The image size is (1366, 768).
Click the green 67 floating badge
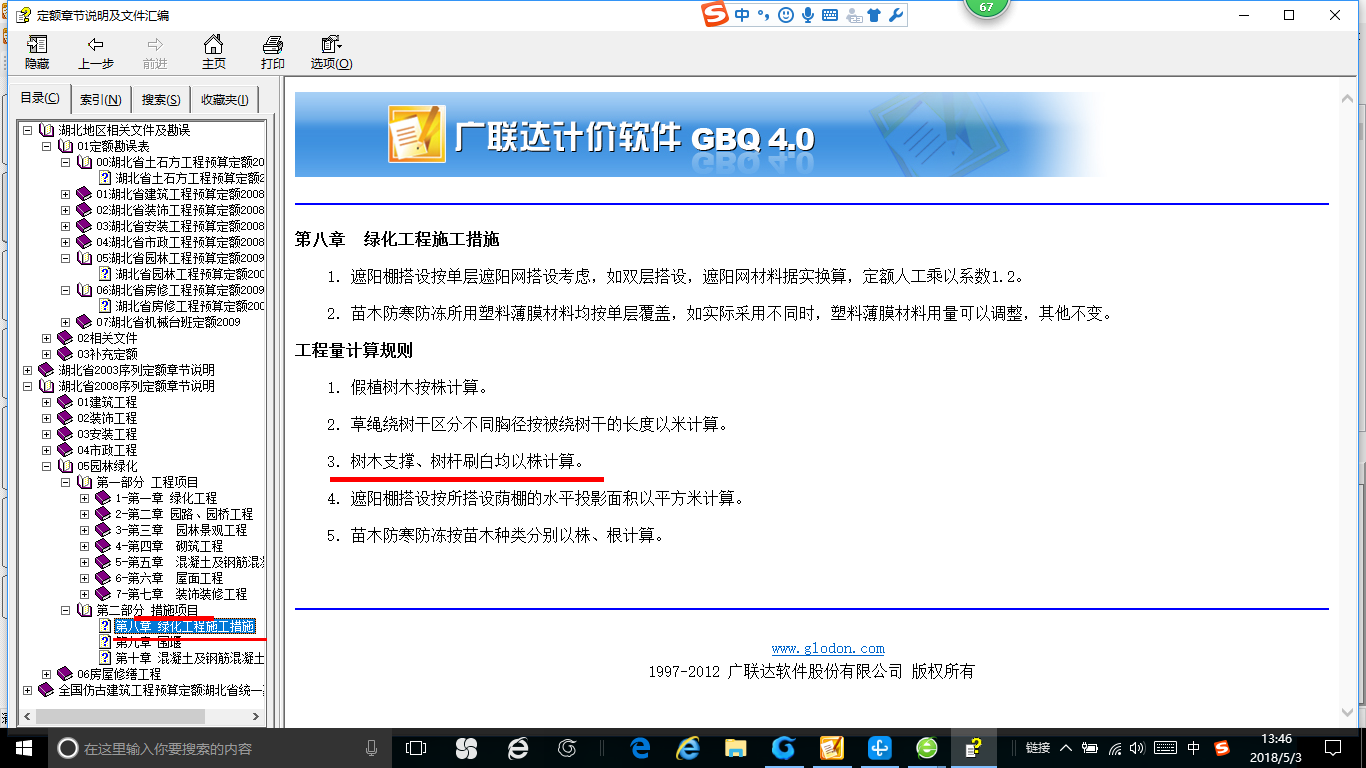pyautogui.click(x=986, y=8)
